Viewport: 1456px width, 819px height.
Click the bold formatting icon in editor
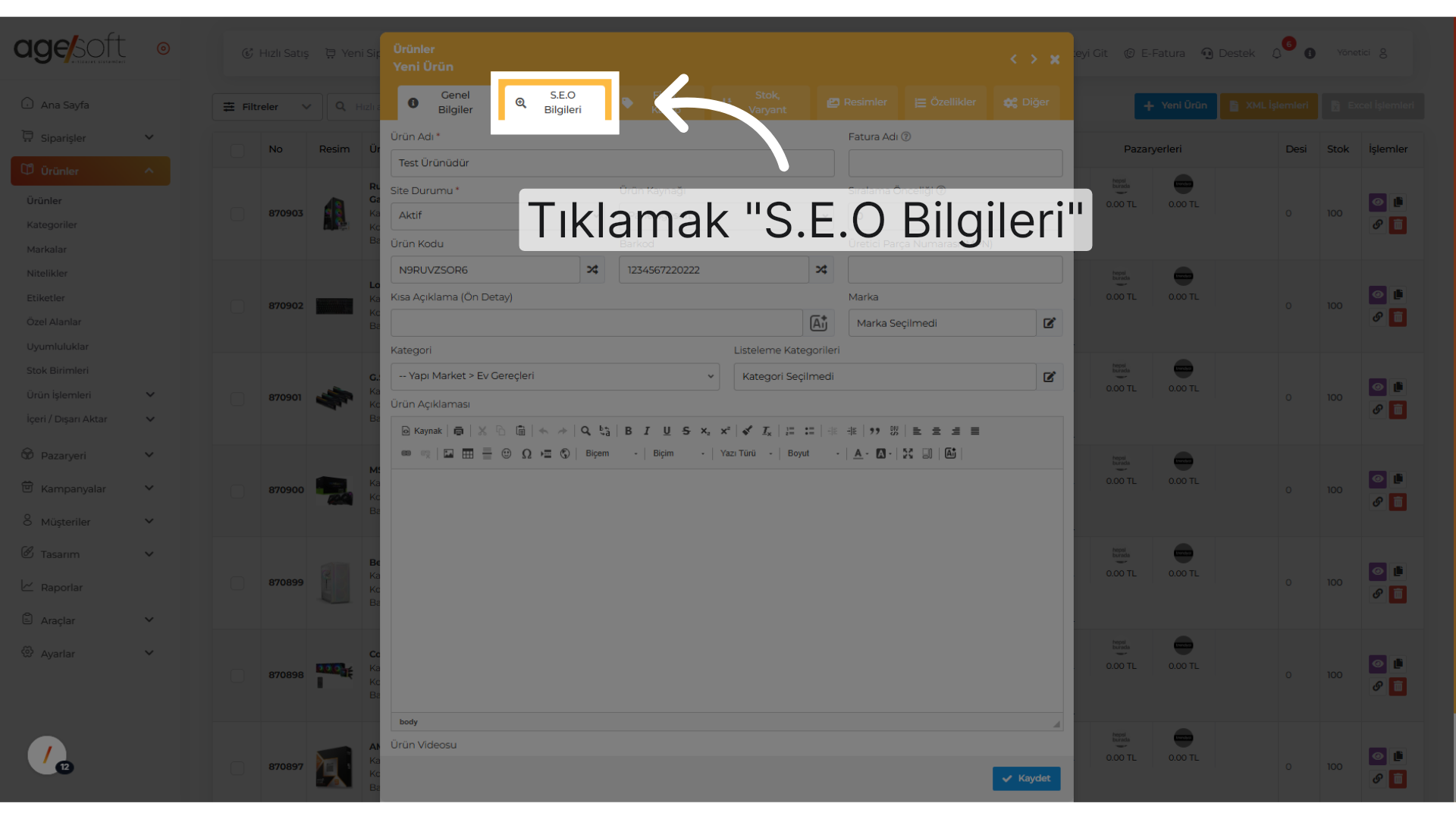point(628,431)
